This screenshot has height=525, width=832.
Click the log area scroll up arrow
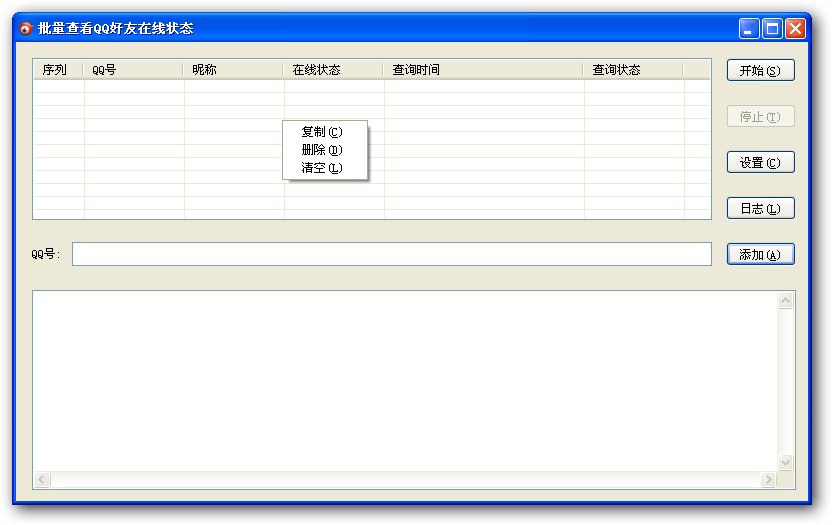tap(785, 301)
